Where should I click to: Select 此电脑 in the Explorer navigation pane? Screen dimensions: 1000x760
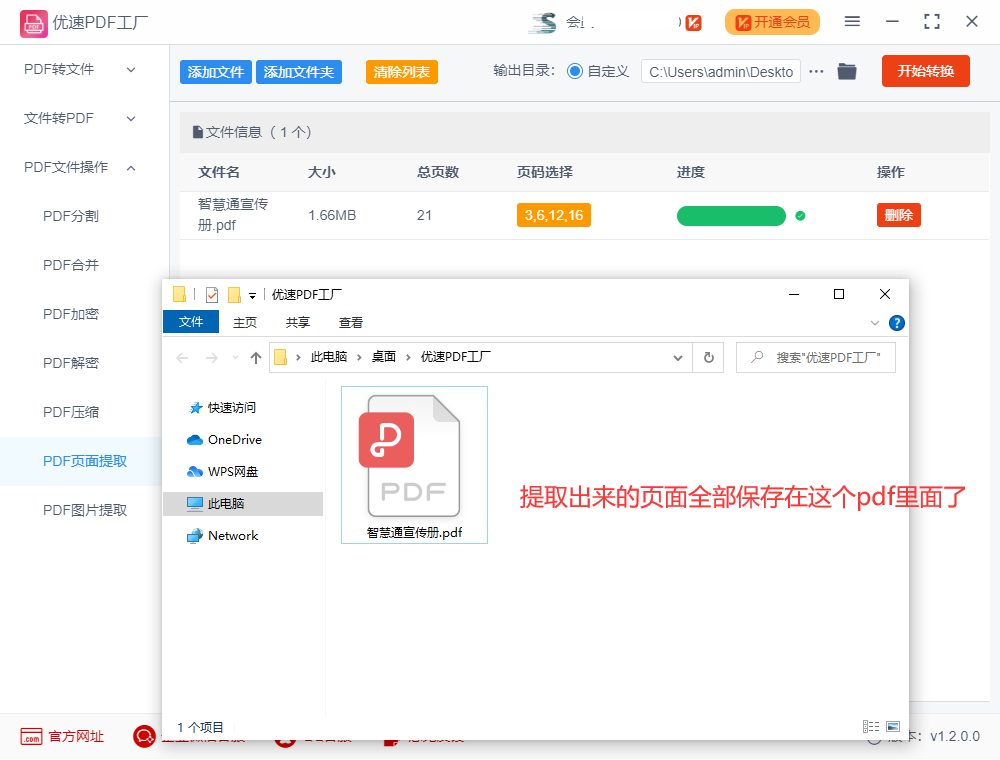point(243,504)
